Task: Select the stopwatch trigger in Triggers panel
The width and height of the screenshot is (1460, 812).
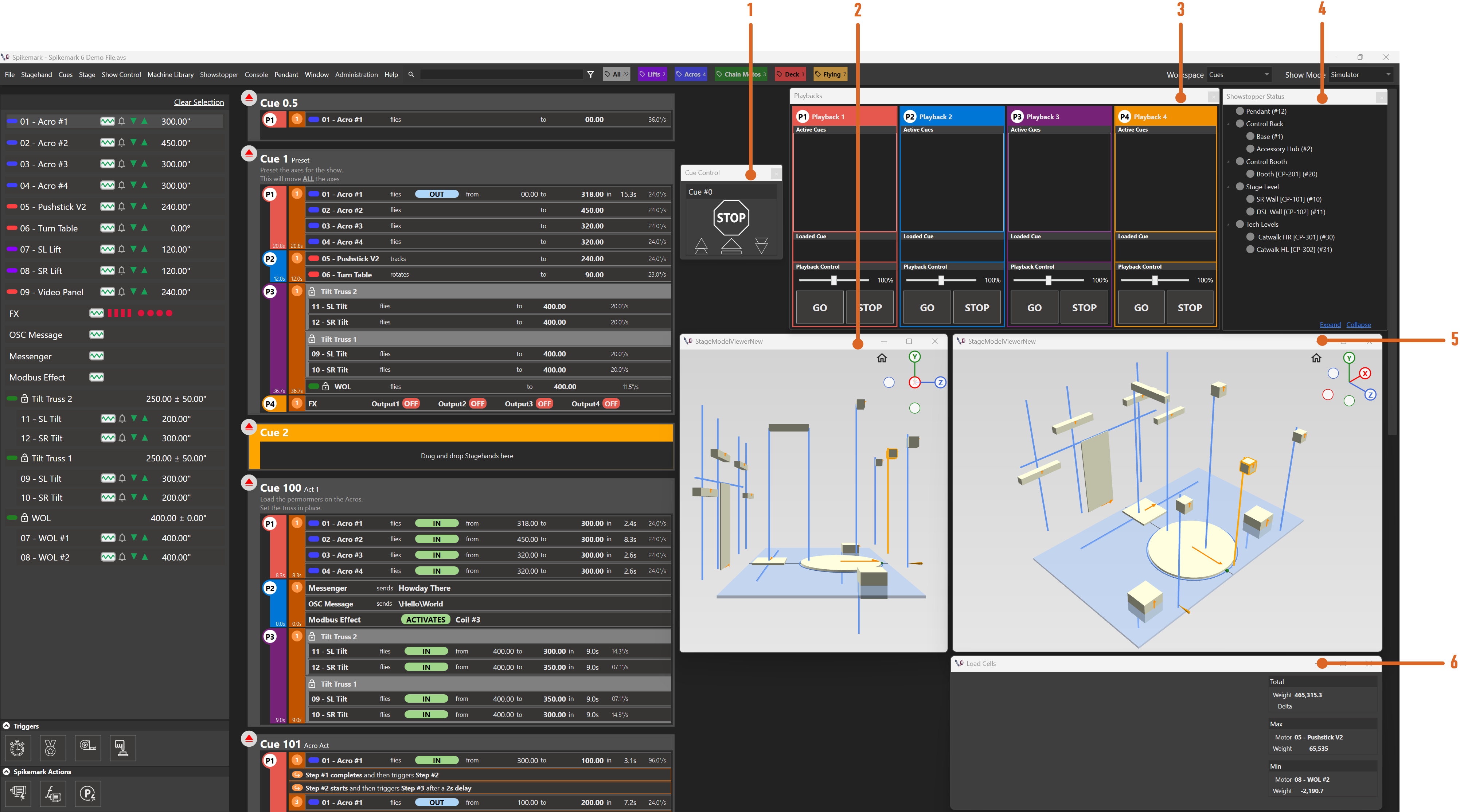Action: click(17, 748)
